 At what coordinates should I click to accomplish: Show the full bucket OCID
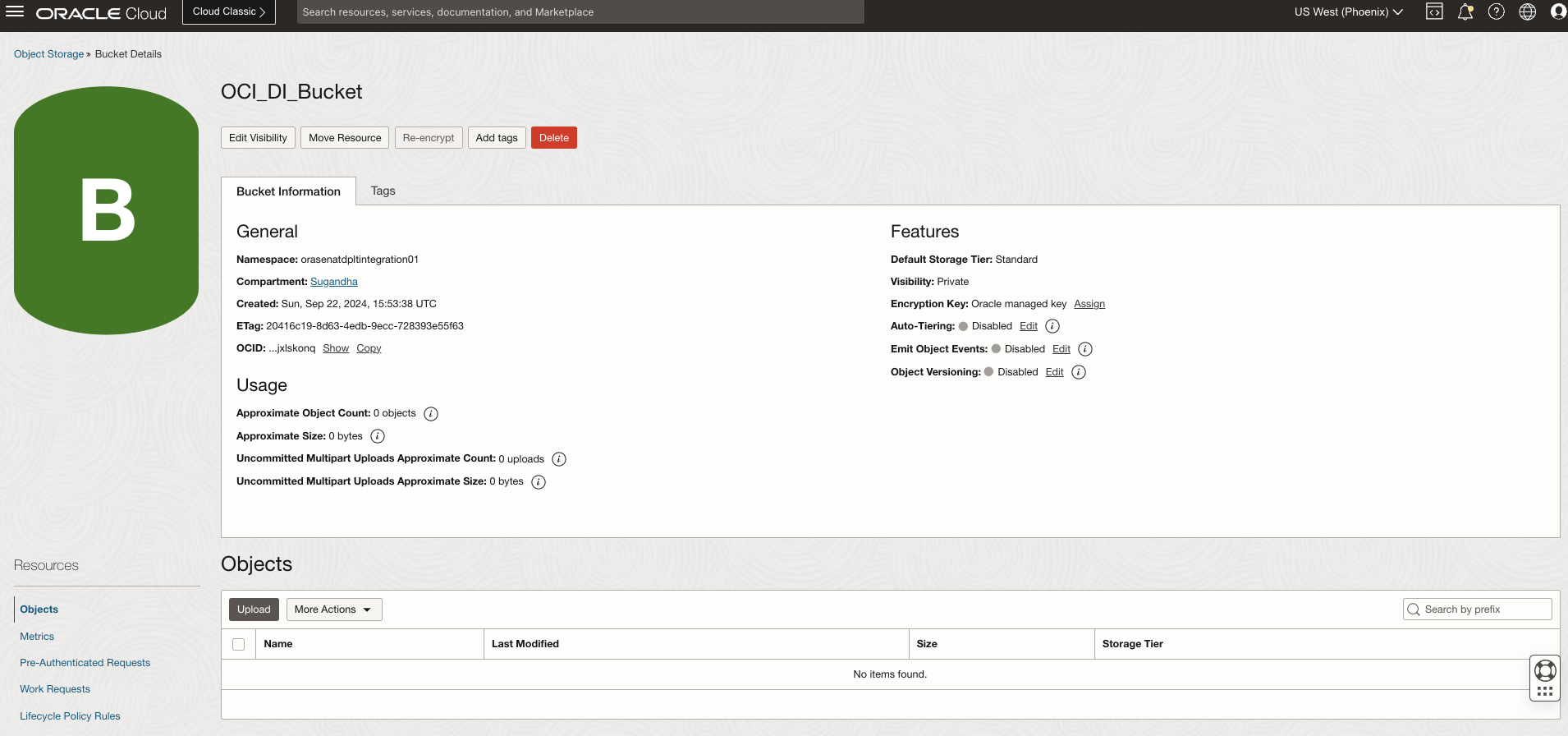point(336,348)
